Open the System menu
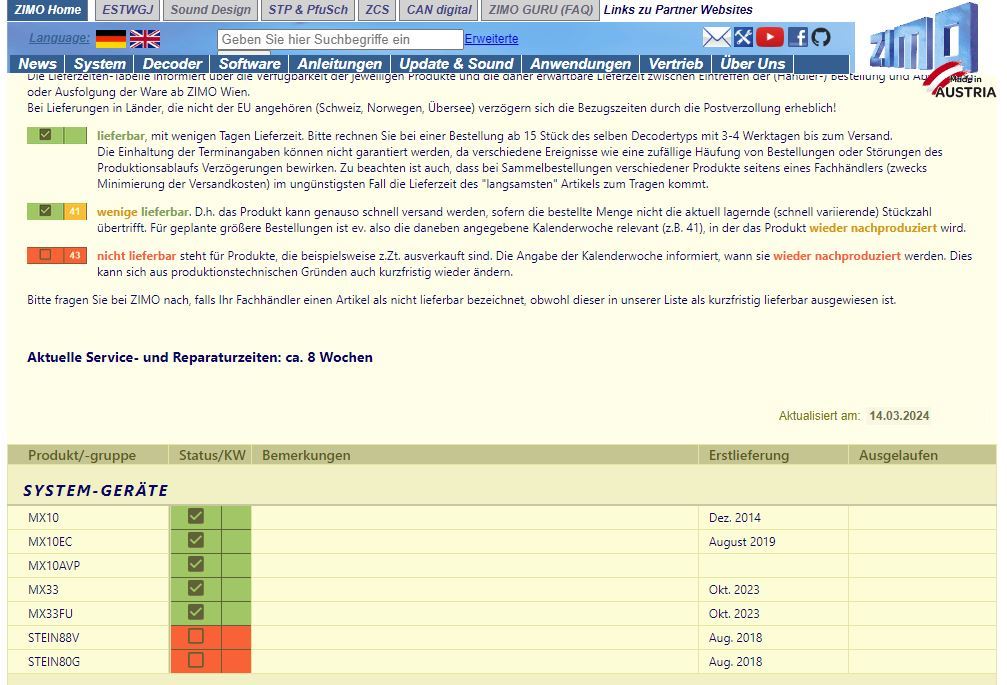 [100, 64]
